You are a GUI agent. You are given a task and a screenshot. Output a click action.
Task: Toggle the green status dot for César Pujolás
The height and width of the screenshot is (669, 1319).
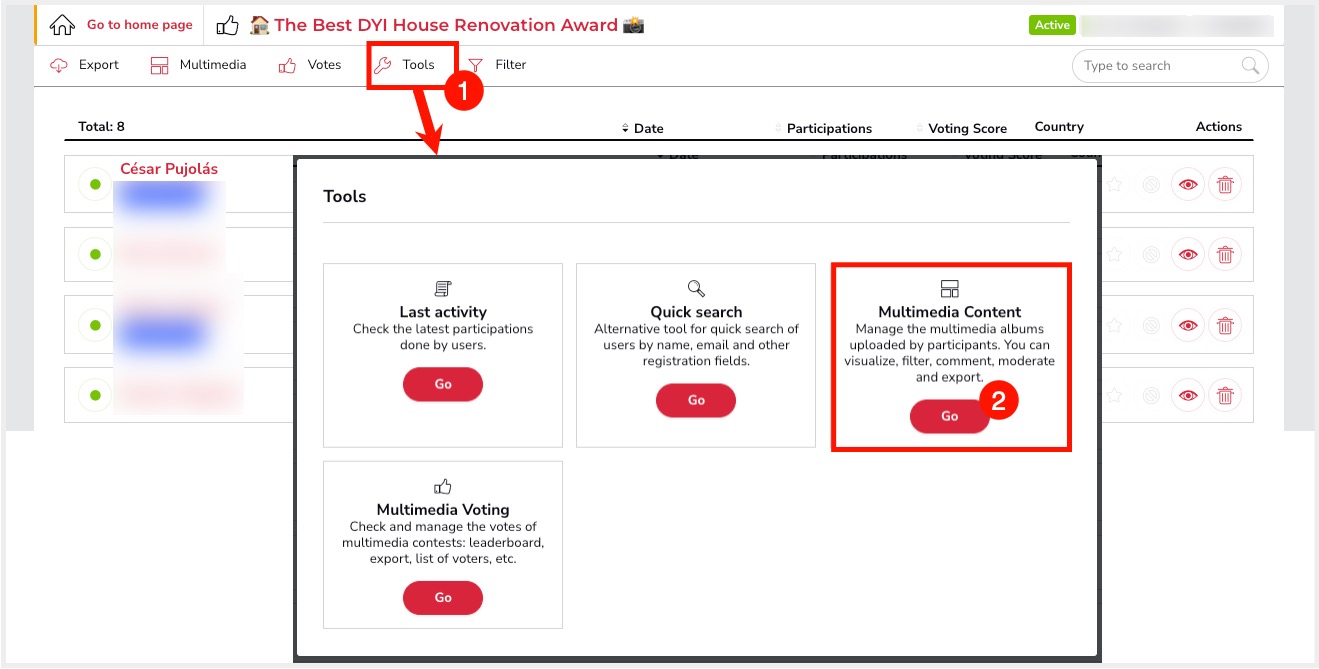[95, 185]
